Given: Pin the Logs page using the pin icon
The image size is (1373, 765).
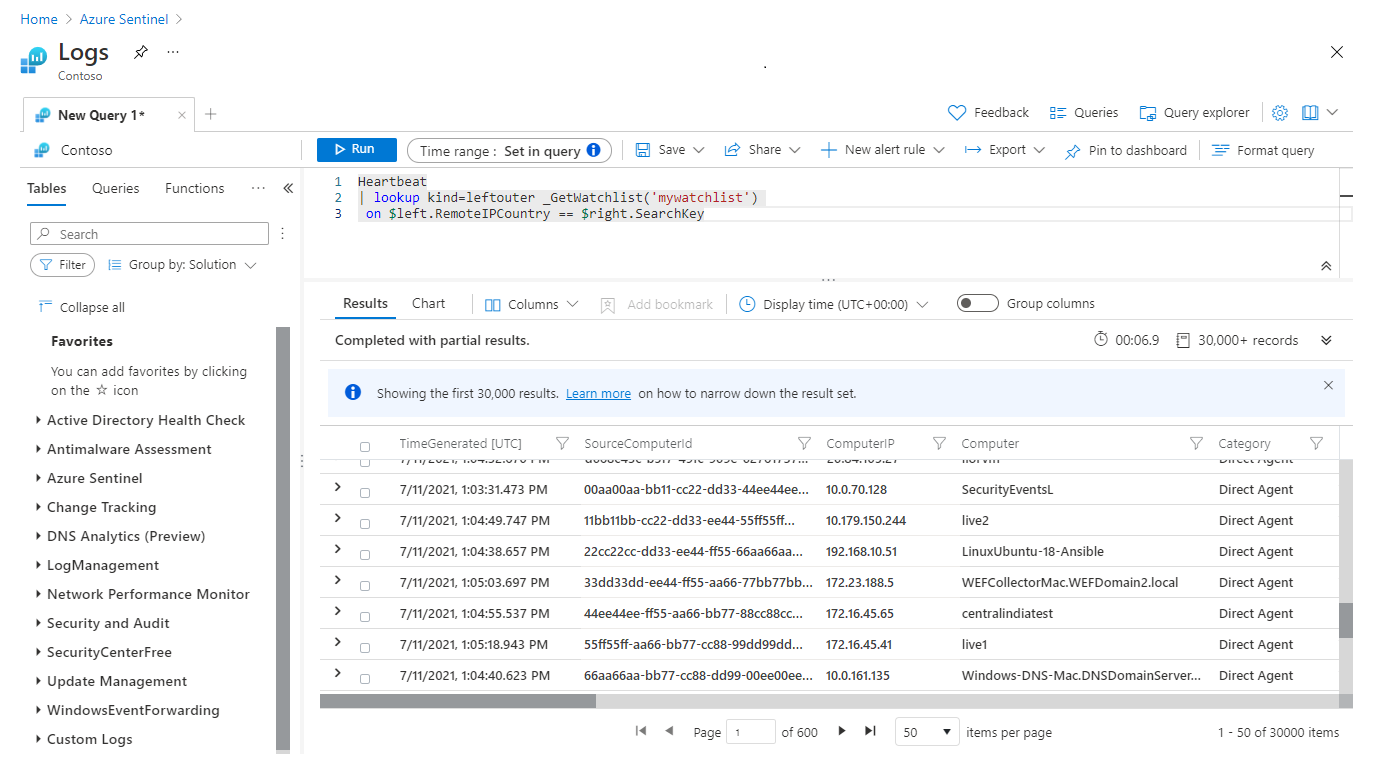Looking at the screenshot, I should coord(140,51).
